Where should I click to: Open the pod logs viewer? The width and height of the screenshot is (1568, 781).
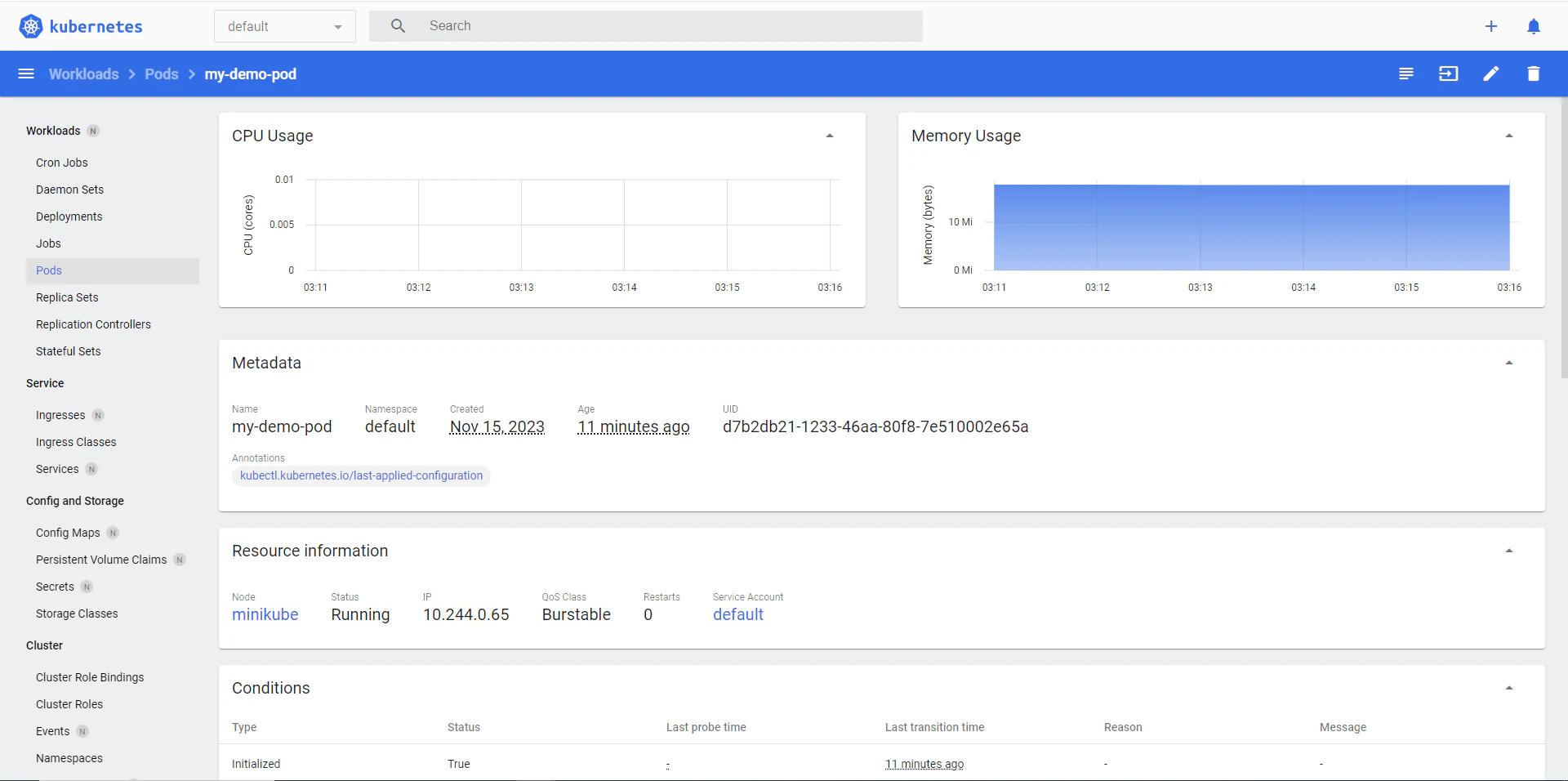pos(1405,74)
